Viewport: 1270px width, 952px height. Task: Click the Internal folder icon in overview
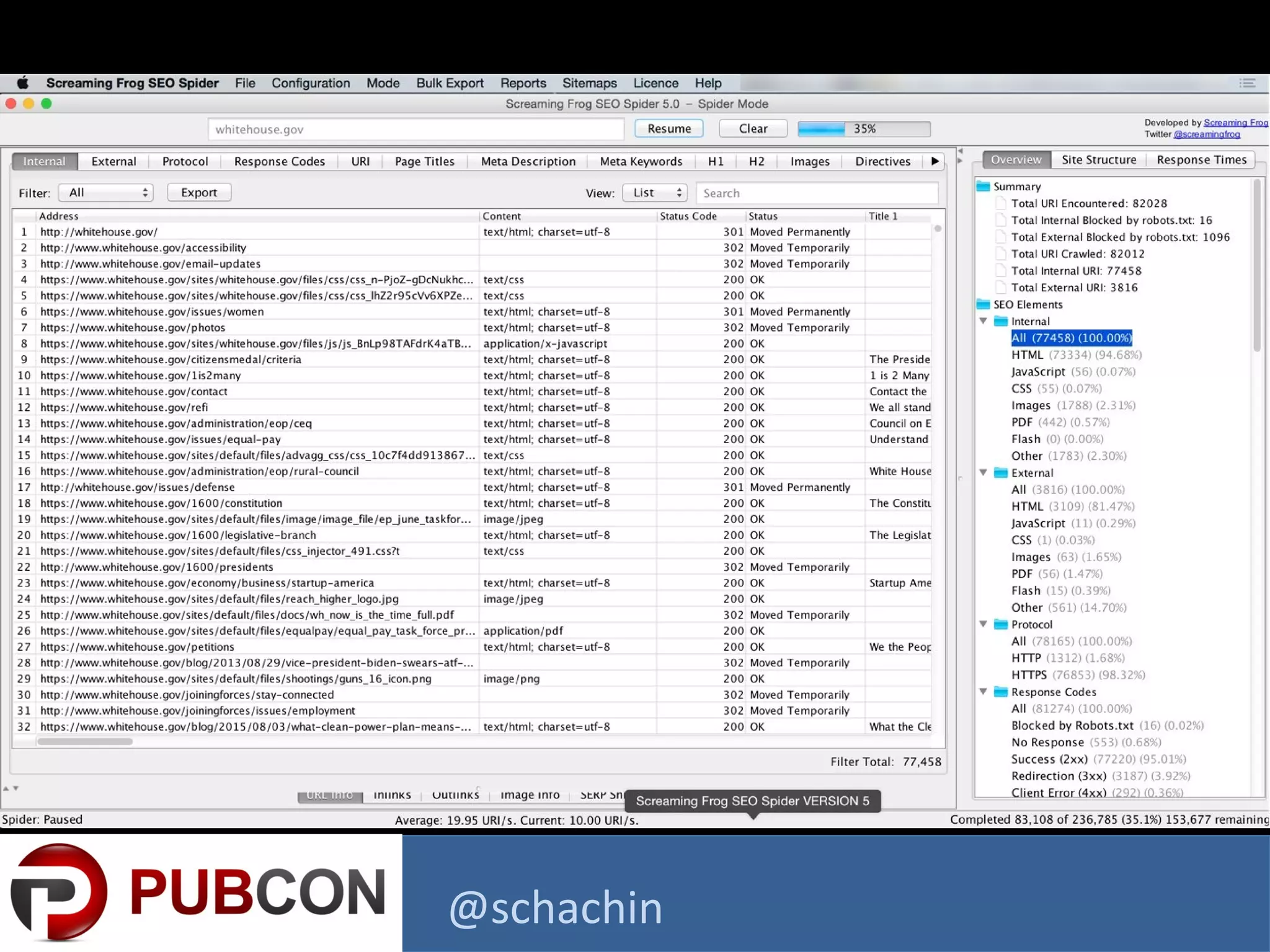(x=1001, y=321)
